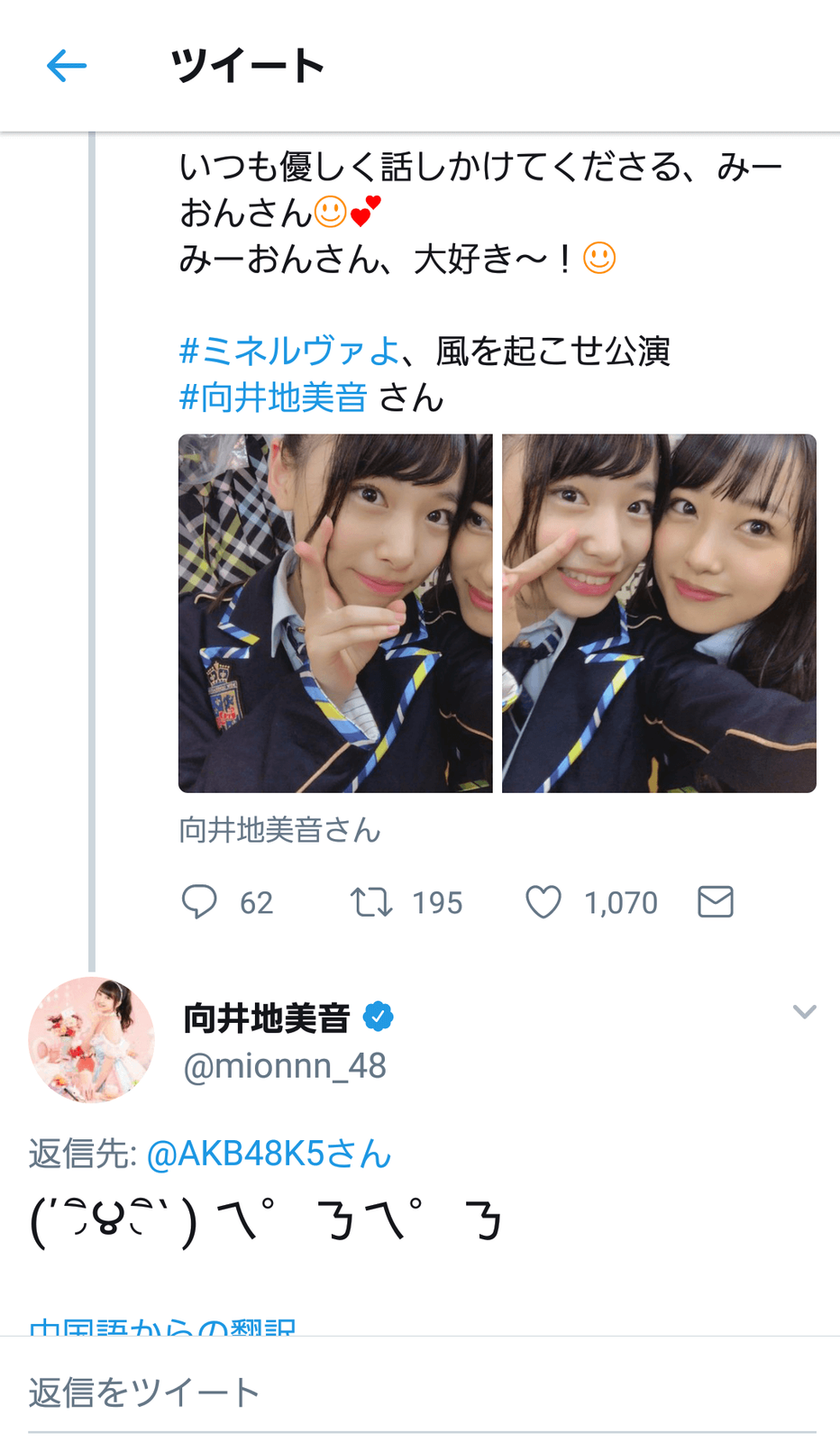Open the @AKB48K5さん reply mention
This screenshot has height=1442, width=840.
click(x=269, y=1154)
